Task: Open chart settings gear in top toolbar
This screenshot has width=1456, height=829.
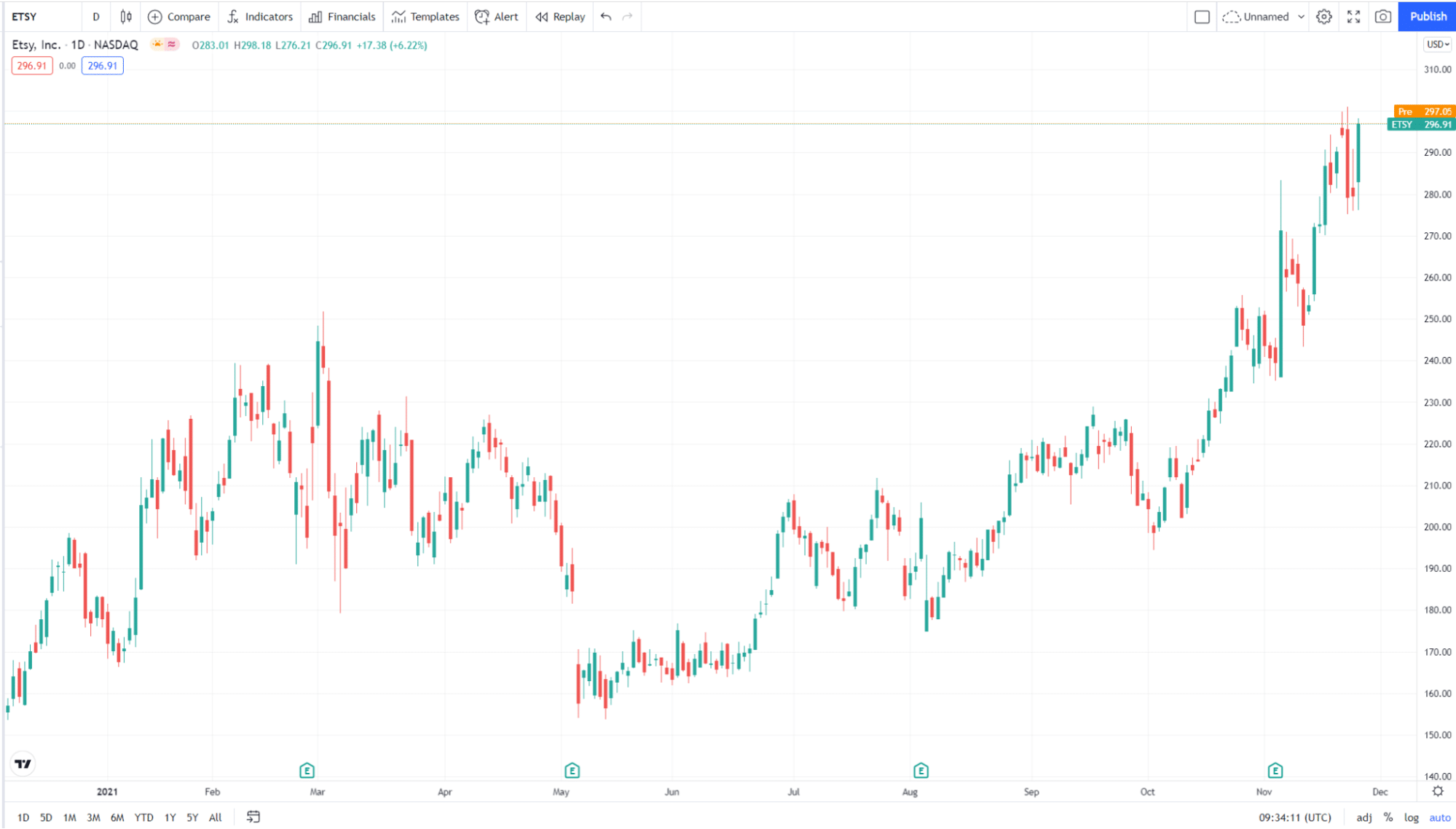Action: pyautogui.click(x=1324, y=16)
